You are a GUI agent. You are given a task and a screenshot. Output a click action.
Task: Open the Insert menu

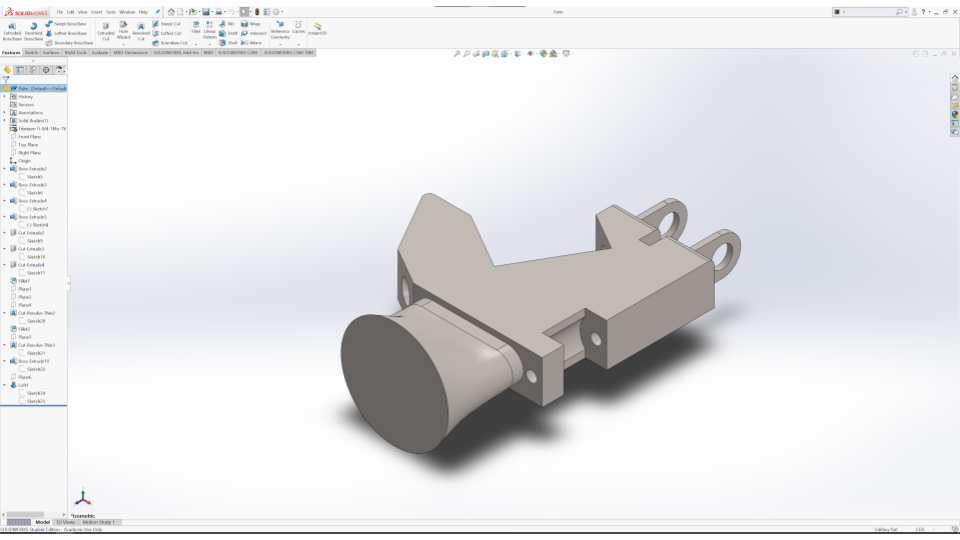pyautogui.click(x=97, y=12)
